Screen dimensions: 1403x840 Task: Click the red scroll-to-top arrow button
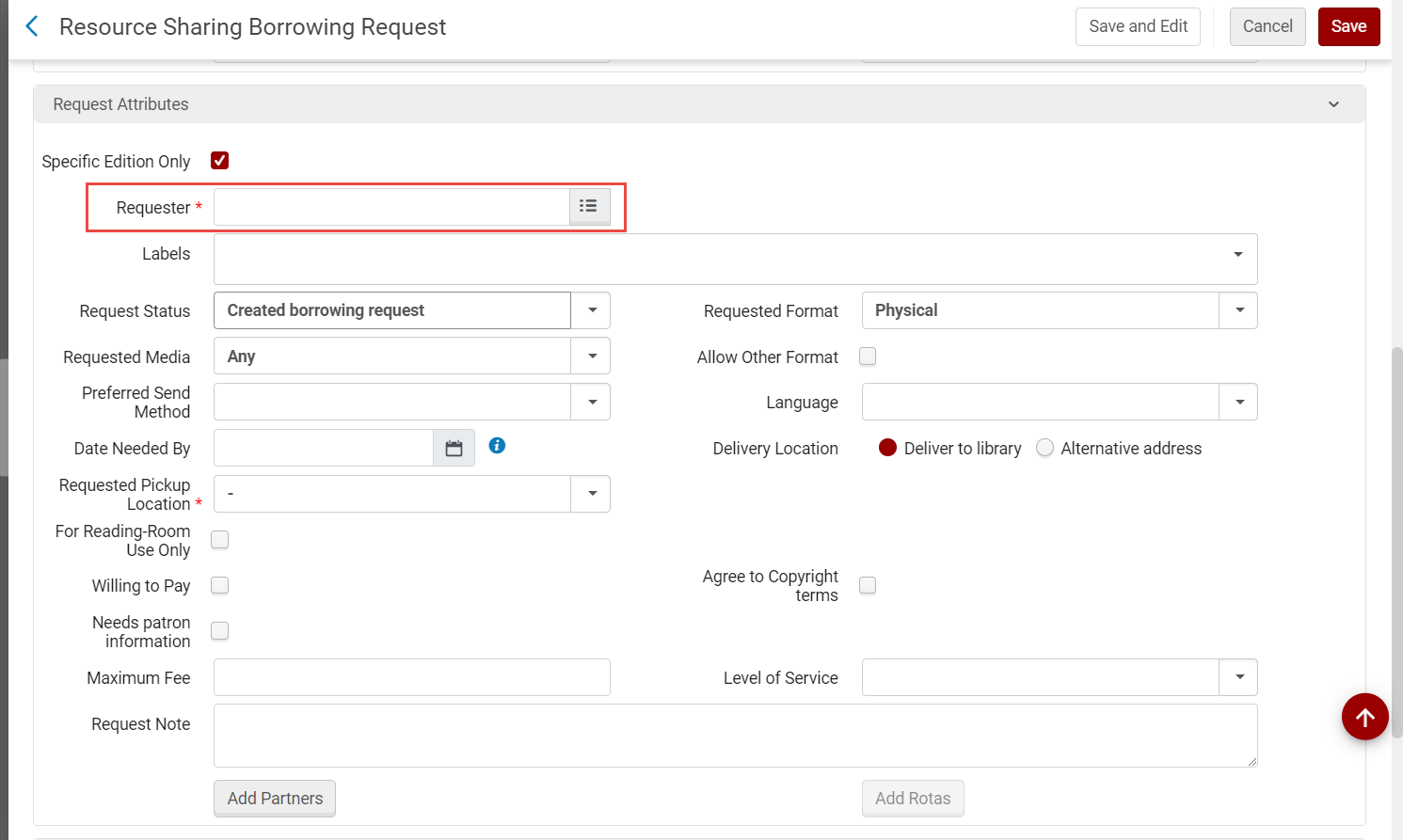[x=1364, y=718]
